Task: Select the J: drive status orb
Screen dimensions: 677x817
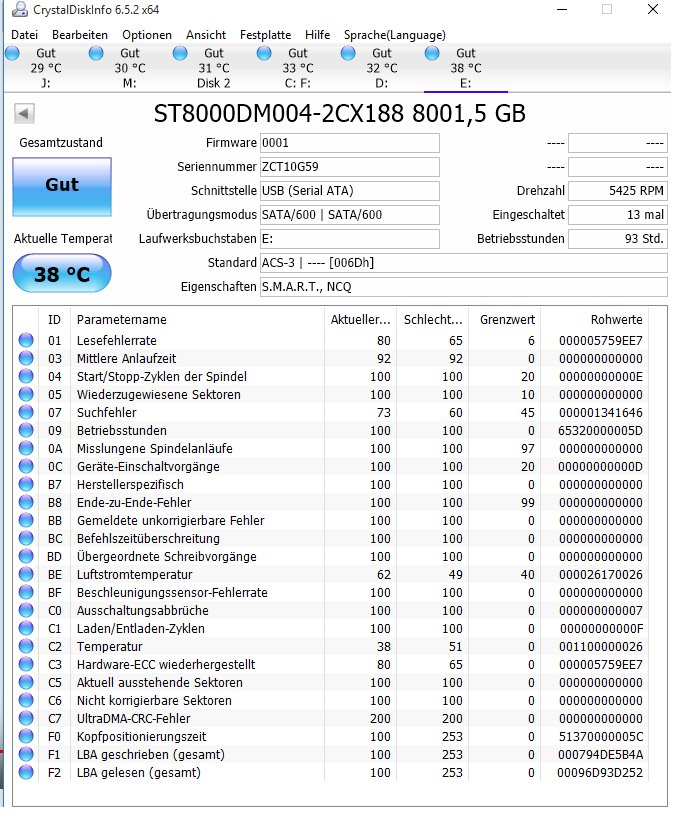Action: pyautogui.click(x=13, y=53)
